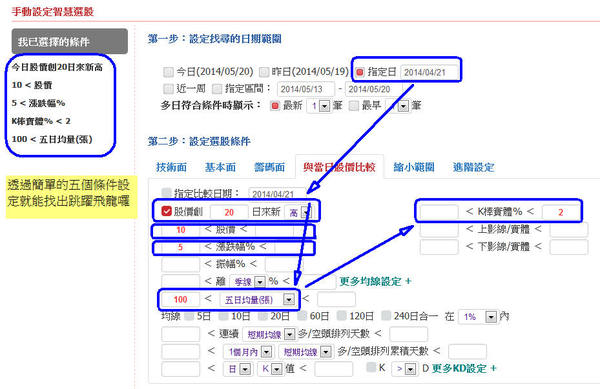Click the 股價 minimum field showing 10
This screenshot has width=600, height=389.
[181, 230]
